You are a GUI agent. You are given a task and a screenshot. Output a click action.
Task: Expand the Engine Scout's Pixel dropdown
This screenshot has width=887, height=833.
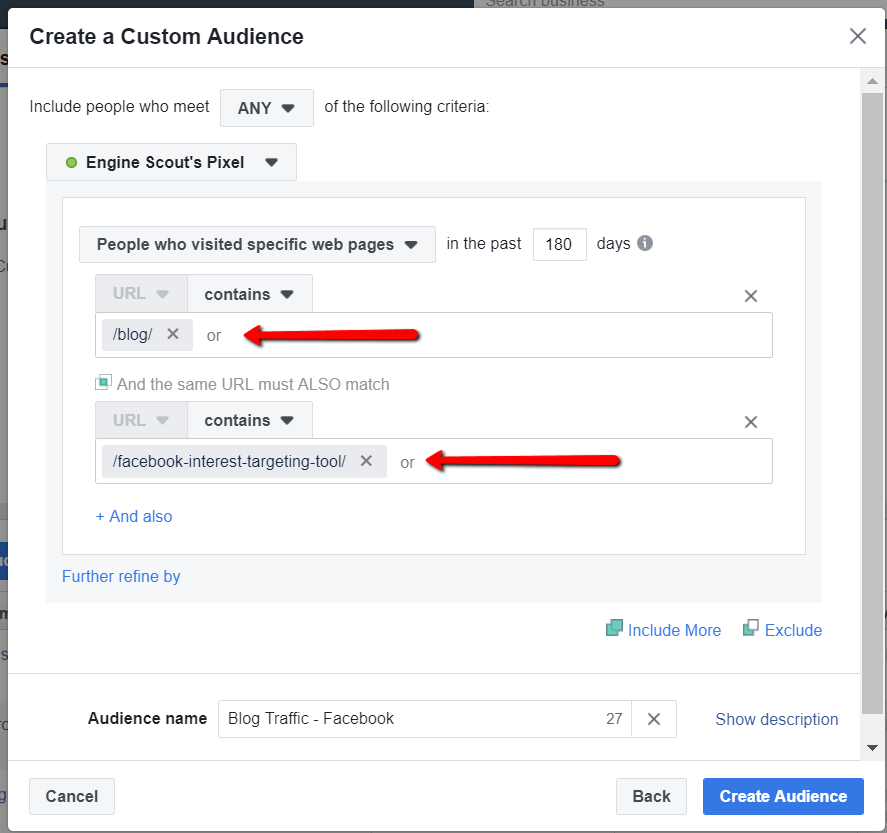click(x=171, y=162)
